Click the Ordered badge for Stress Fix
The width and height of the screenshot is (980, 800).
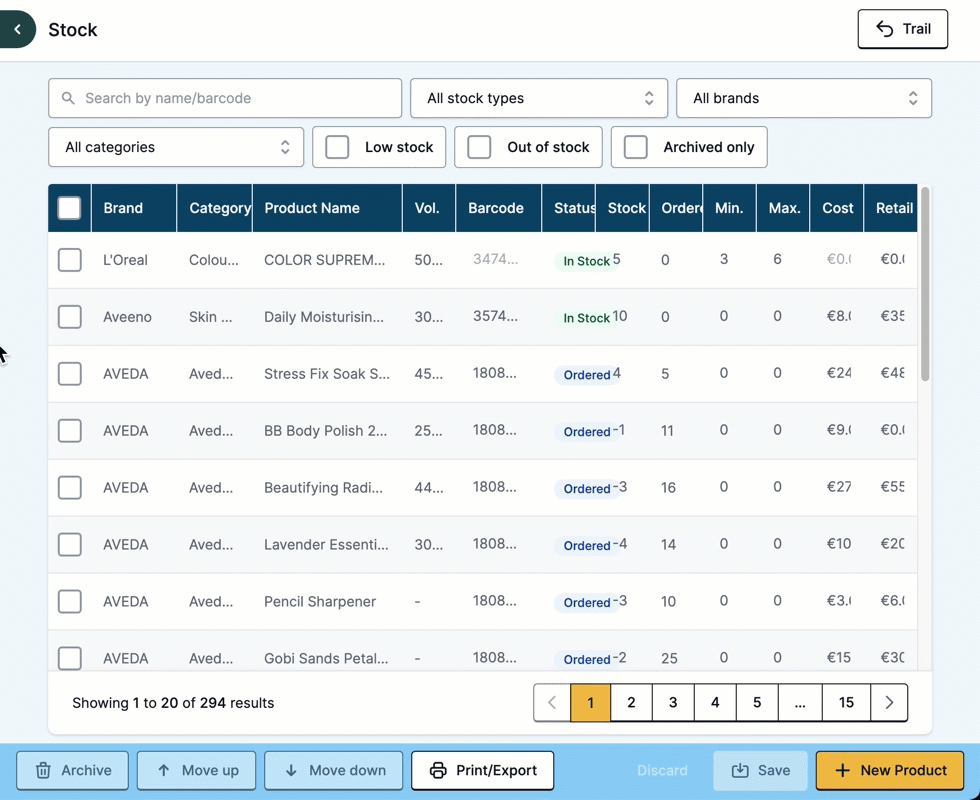(587, 375)
